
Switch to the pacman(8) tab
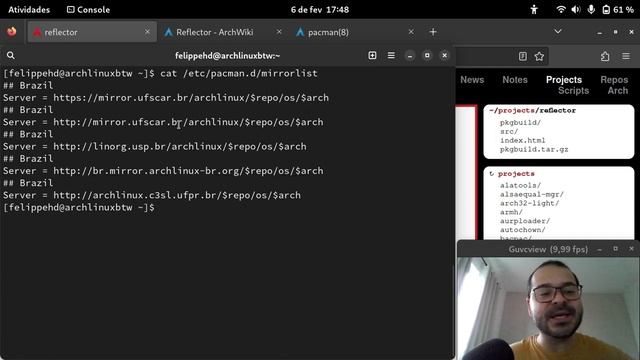[x=354, y=32]
